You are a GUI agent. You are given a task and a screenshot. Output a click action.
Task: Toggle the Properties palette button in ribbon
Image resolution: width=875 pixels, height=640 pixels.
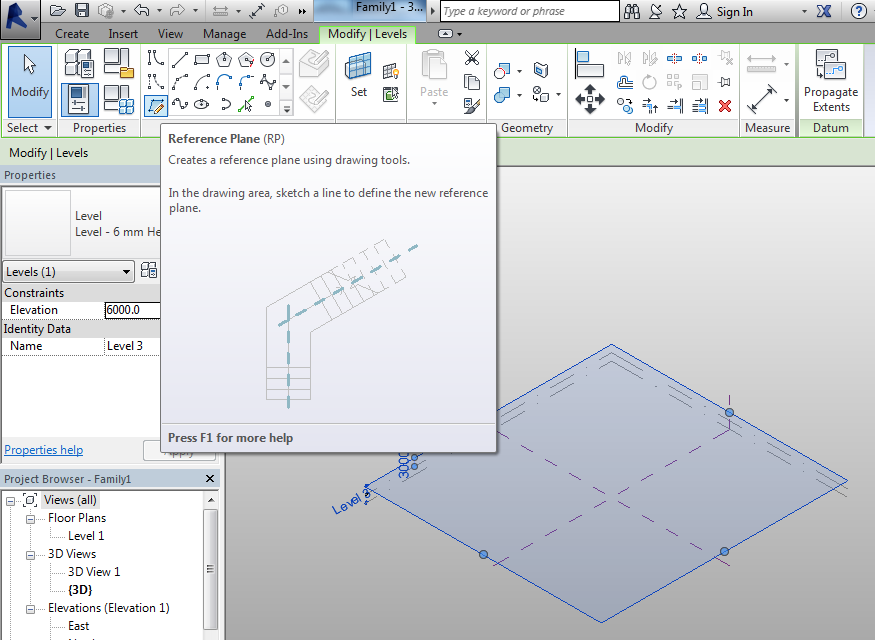click(x=79, y=99)
